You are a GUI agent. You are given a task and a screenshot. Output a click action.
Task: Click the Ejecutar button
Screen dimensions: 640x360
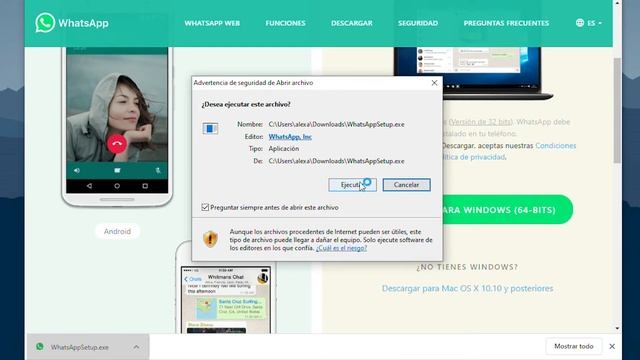click(352, 185)
